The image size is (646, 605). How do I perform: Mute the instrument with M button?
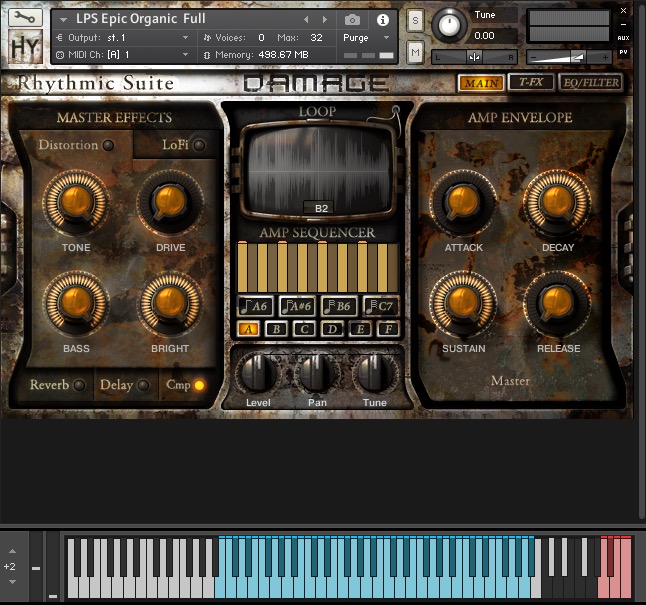point(415,52)
